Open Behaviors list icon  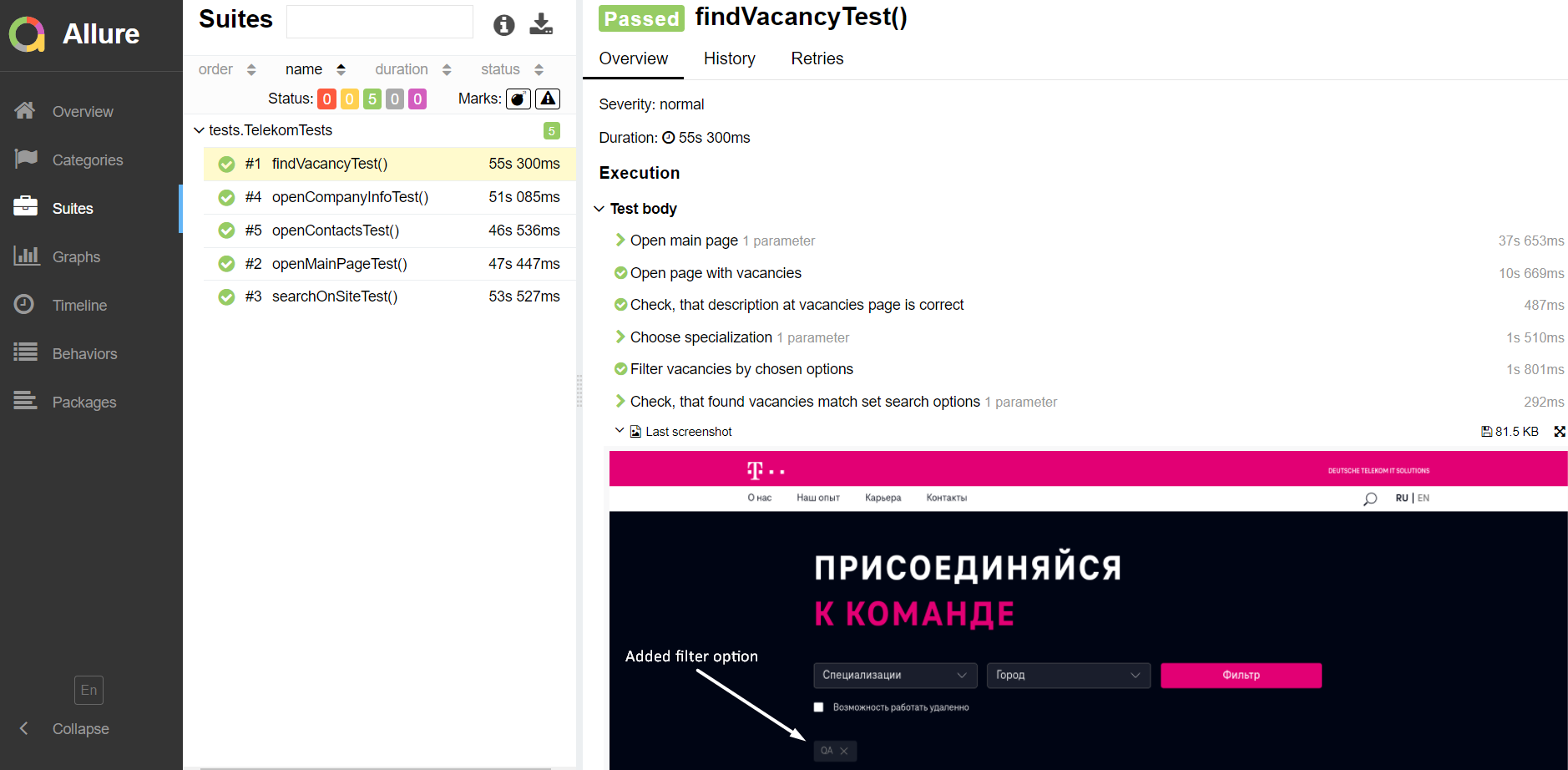click(25, 352)
